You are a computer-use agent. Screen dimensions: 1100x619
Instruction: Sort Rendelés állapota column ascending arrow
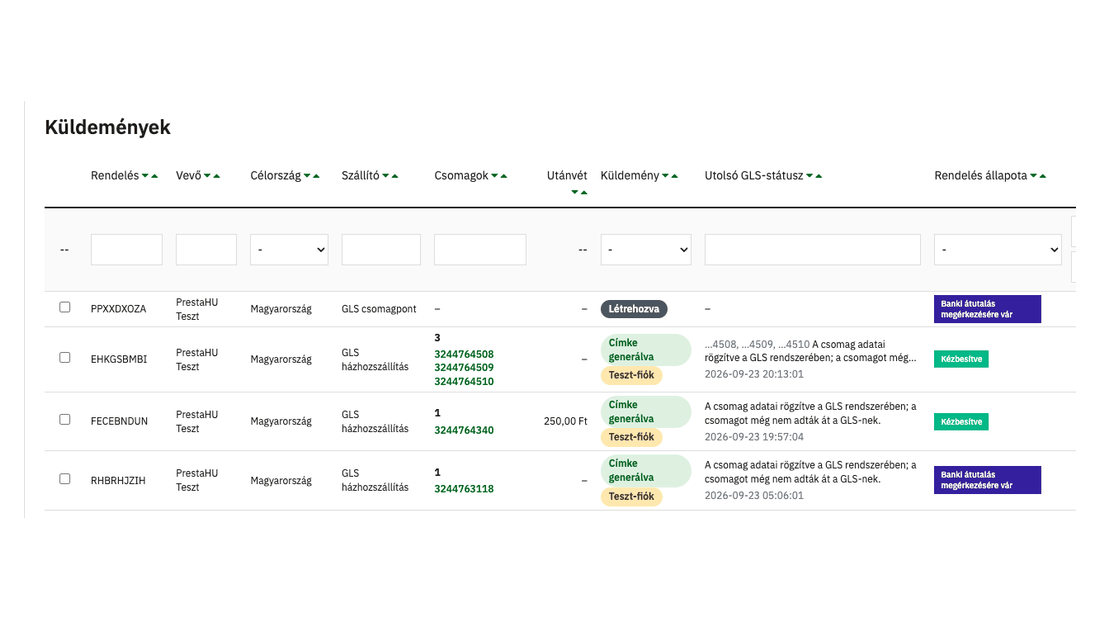[x=1042, y=176]
